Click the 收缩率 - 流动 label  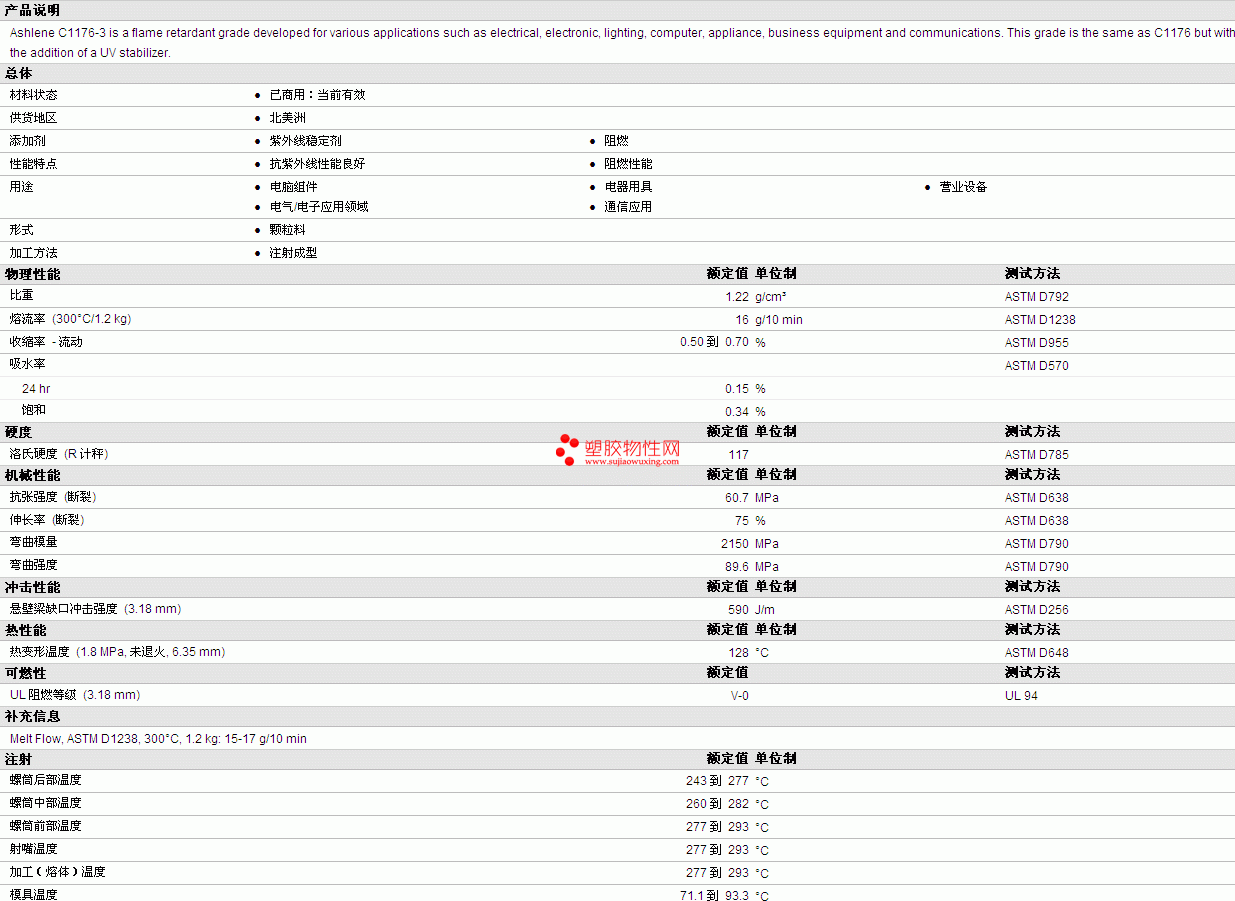pyautogui.click(x=46, y=342)
